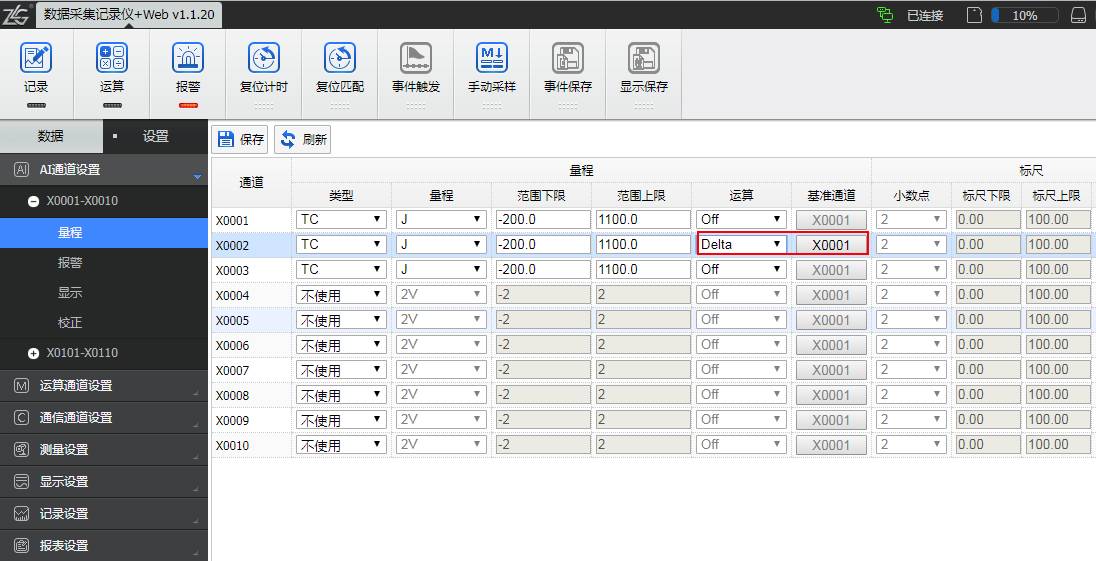Screen dimensions: 1096x561
Task: Click the 刷新 refresh button
Action: click(x=303, y=140)
